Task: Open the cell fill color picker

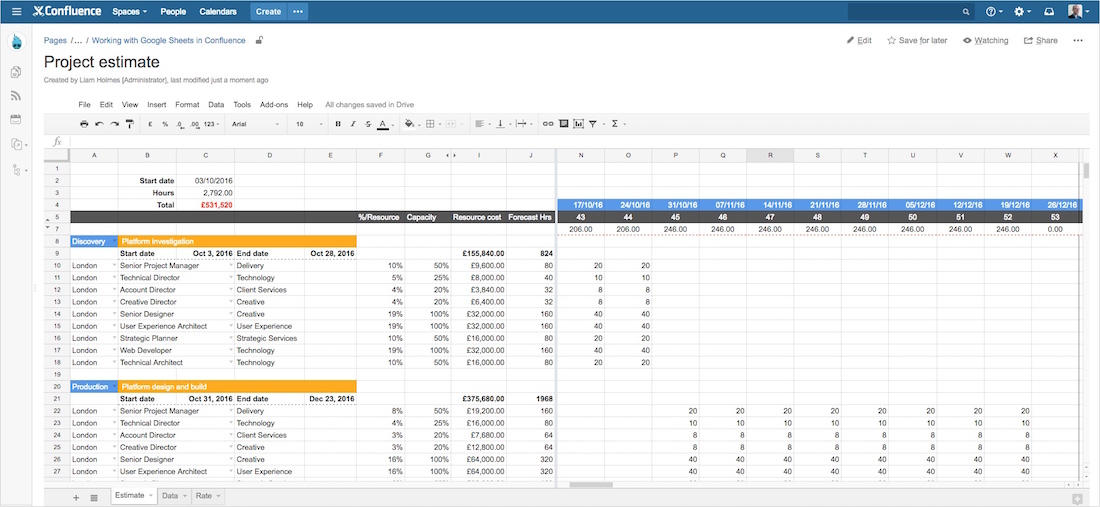Action: [x=410, y=124]
